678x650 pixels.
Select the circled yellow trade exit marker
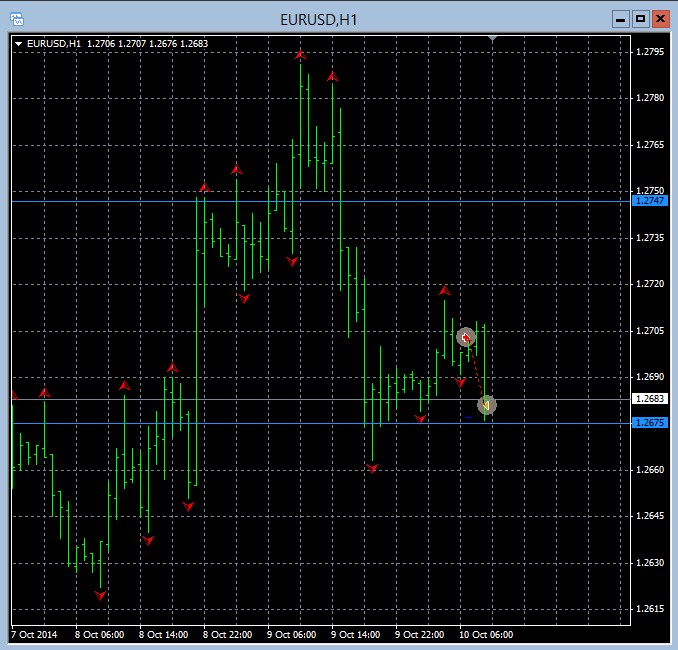(x=486, y=405)
